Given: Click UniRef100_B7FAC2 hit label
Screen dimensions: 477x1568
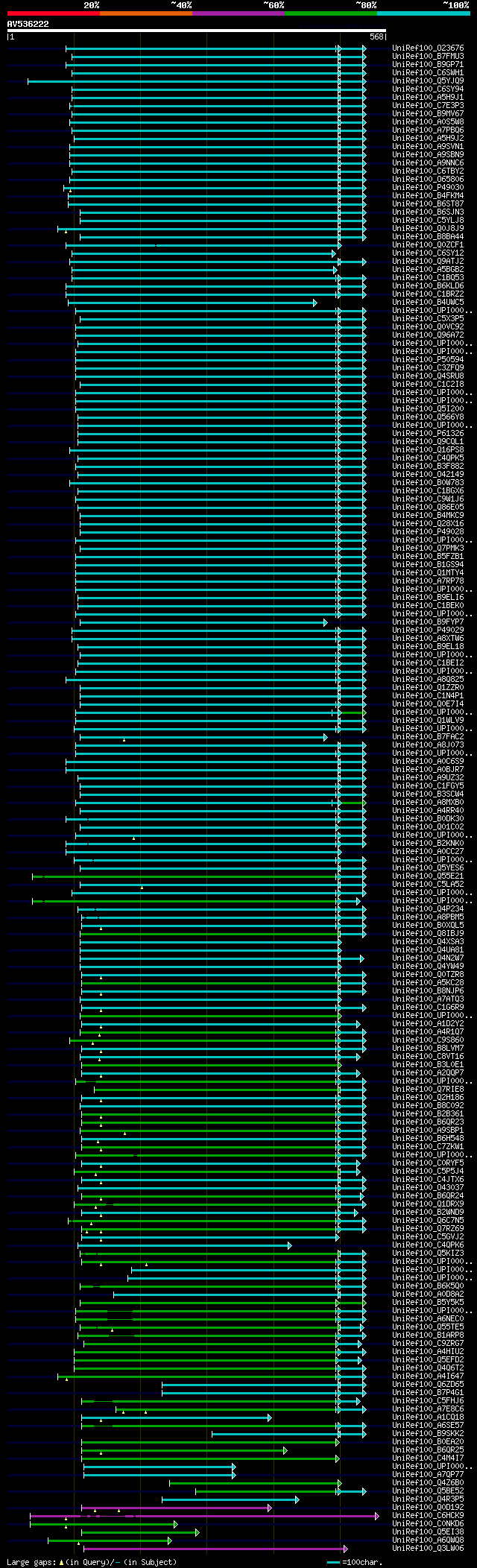Looking at the screenshot, I should (428, 736).
